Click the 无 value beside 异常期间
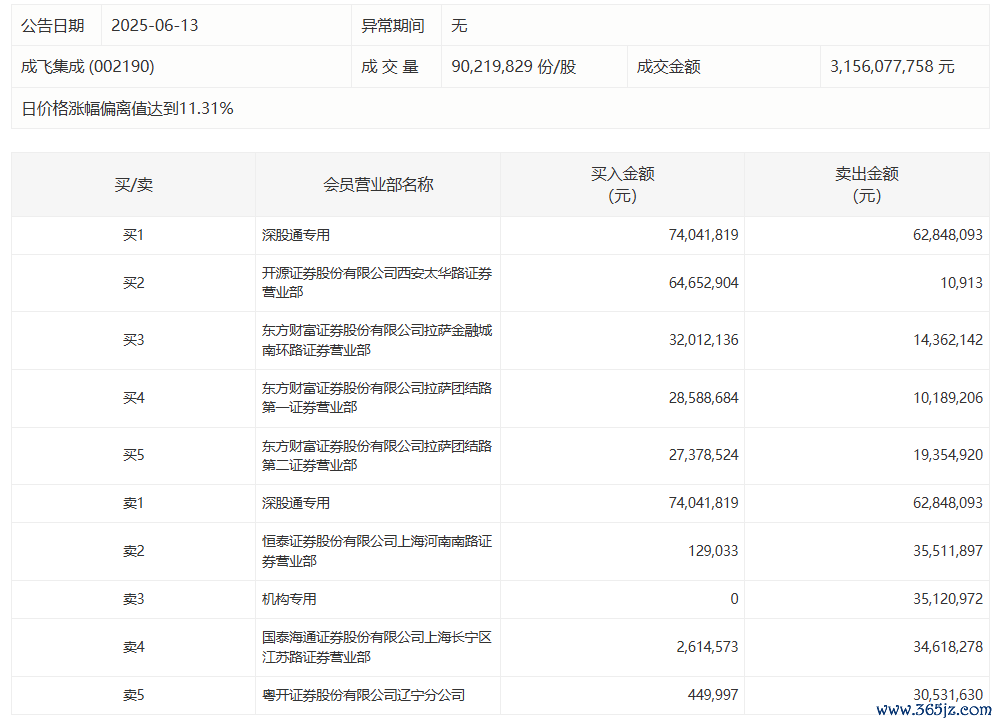Screen dimensions: 999x725 coord(459,25)
